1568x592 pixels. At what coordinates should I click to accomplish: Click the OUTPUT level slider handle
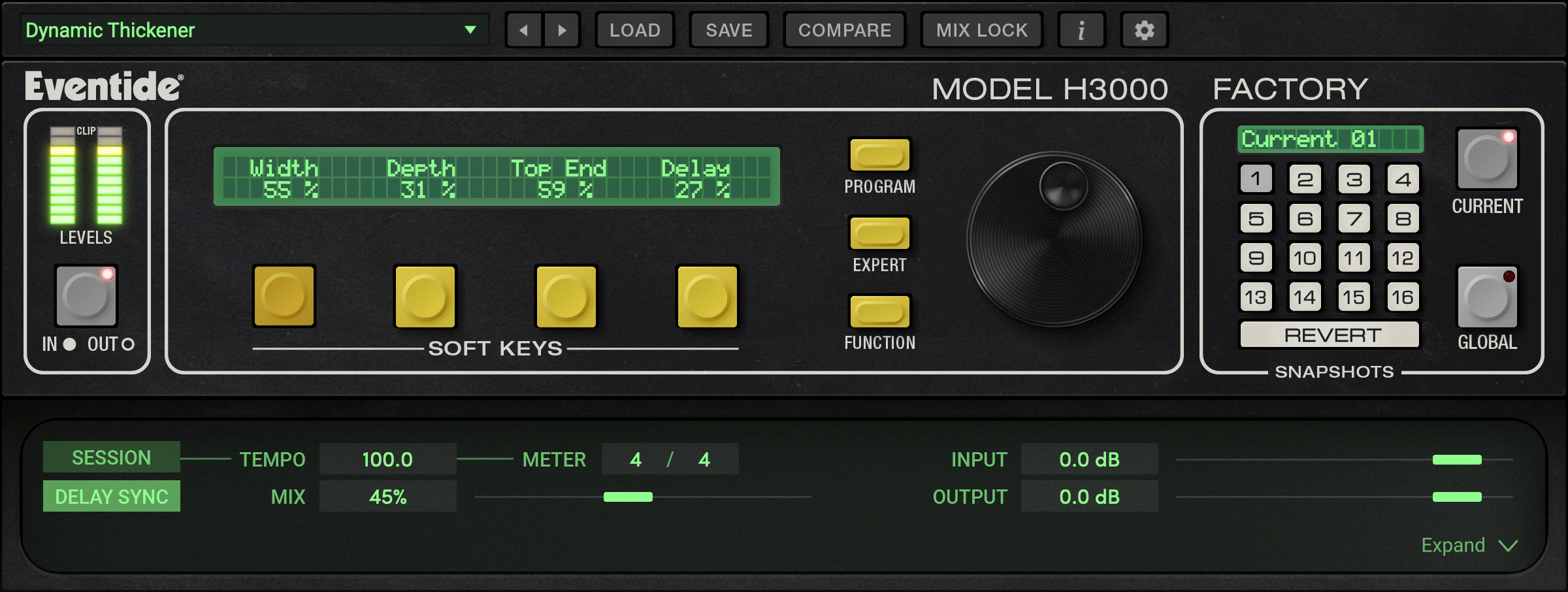[1457, 497]
